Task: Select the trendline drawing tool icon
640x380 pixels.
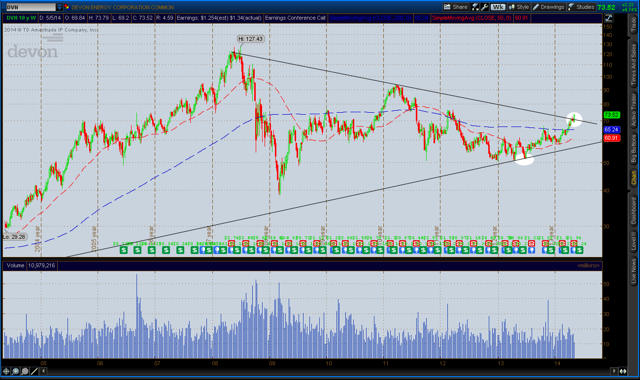Action: click(34, 371)
